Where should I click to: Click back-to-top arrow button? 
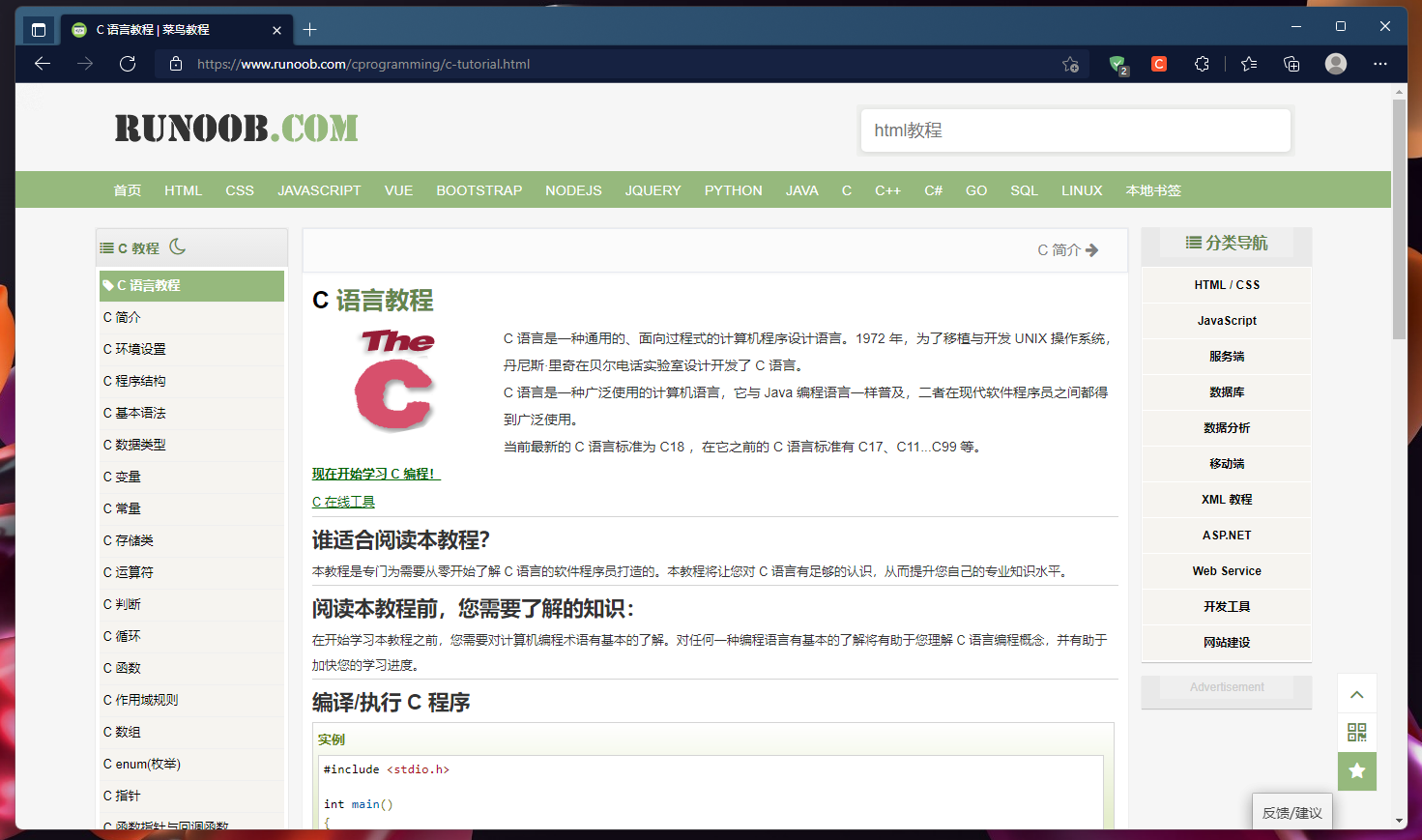(x=1357, y=694)
